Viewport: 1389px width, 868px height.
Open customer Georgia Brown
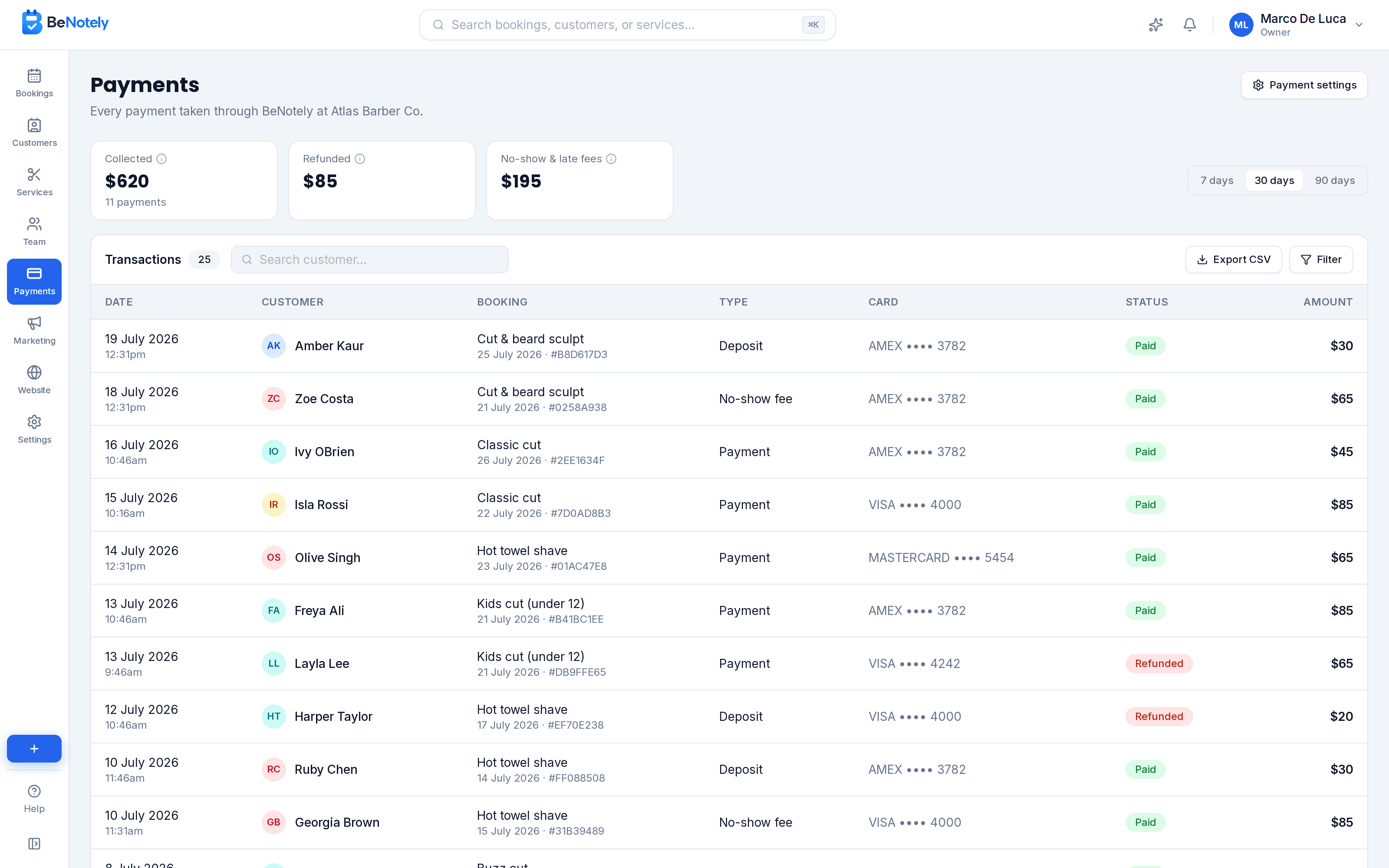click(x=338, y=822)
